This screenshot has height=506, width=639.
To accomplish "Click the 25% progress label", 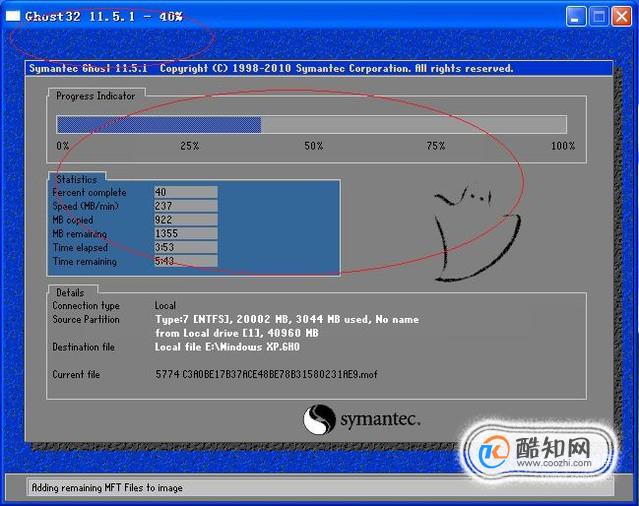I will click(x=189, y=146).
